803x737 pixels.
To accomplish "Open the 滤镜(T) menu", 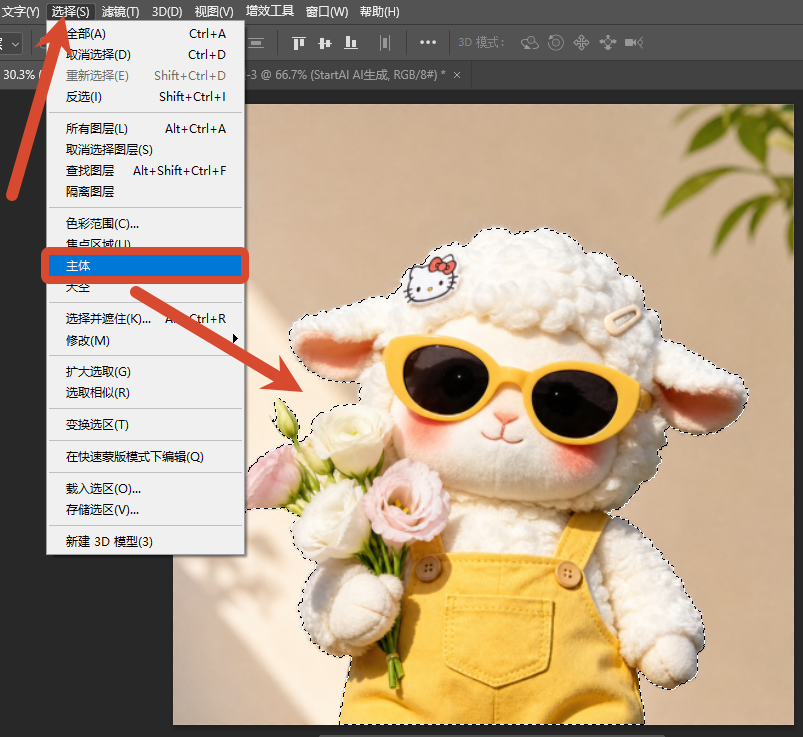I will click(120, 11).
